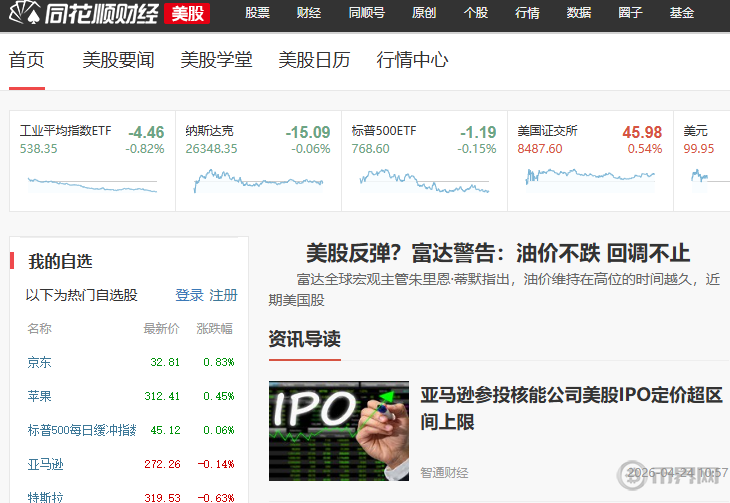This screenshot has height=503, width=730.
Task: Click 标普500ETF mini chart
Action: coord(424,181)
